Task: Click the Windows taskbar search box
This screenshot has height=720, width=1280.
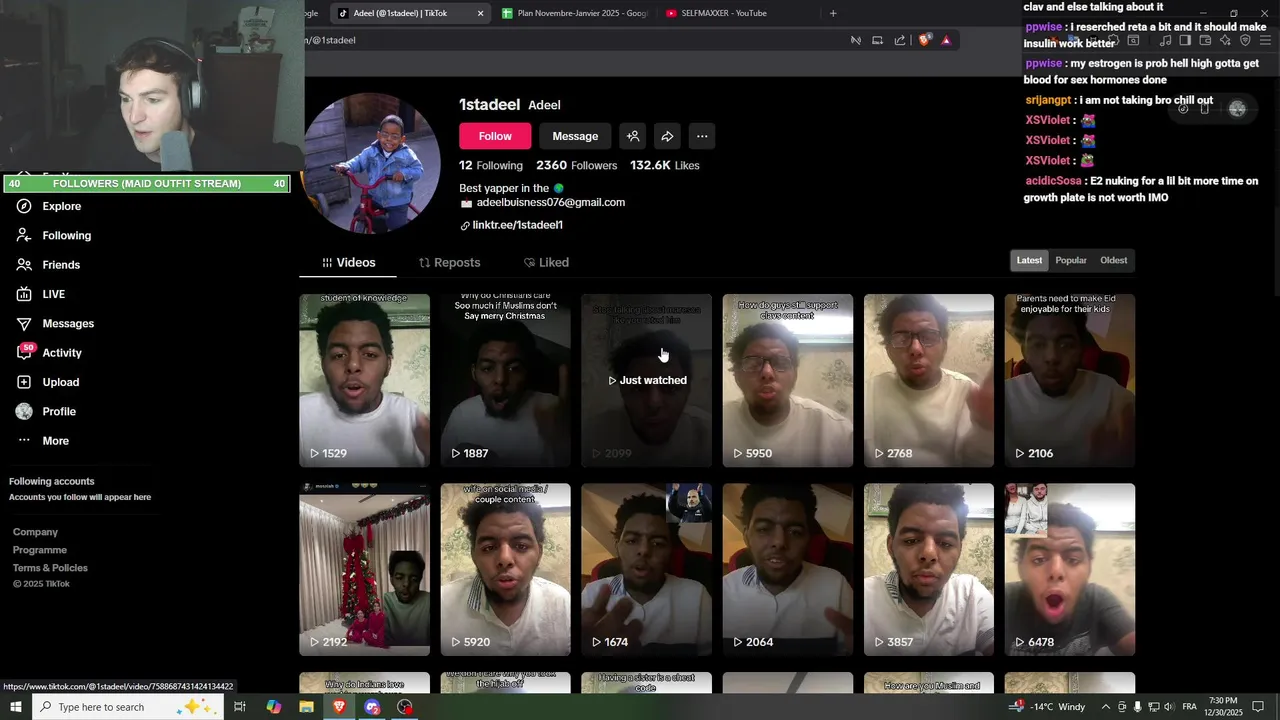Action: coord(127,707)
